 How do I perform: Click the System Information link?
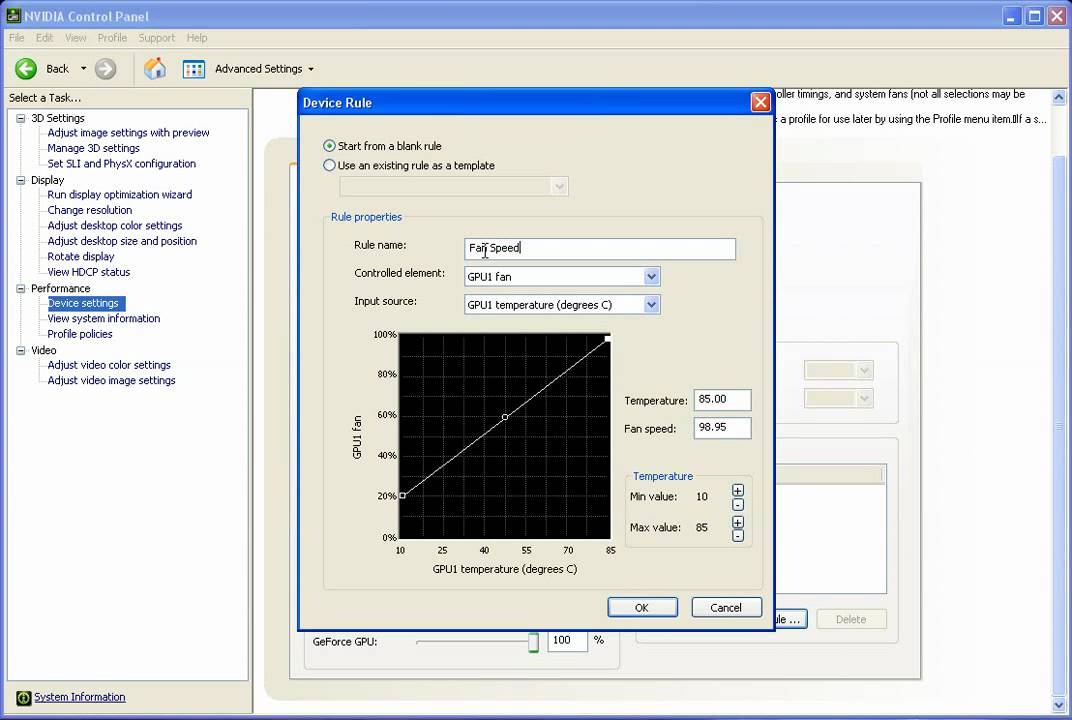pos(80,697)
